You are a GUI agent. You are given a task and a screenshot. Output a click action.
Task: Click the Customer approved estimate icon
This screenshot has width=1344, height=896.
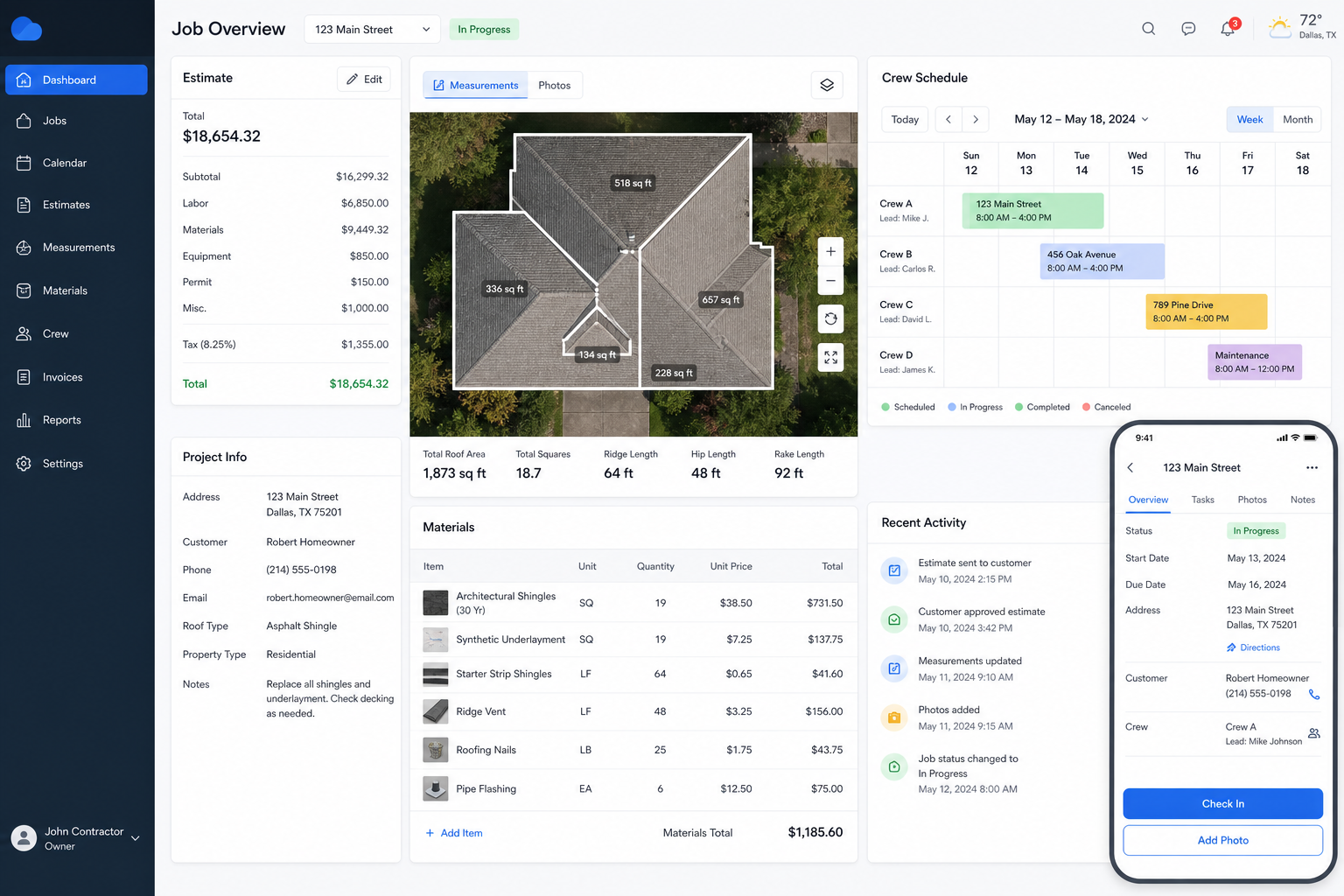tap(894, 619)
